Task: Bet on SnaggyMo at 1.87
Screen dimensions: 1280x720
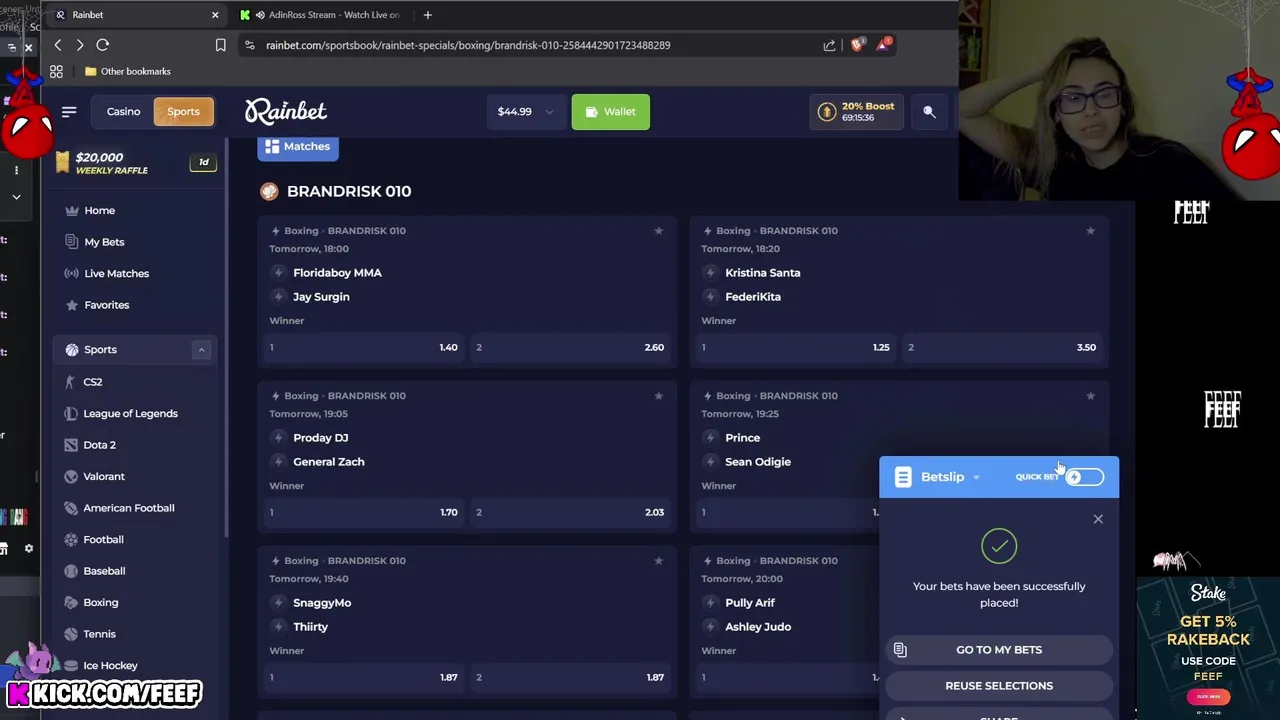Action: click(x=363, y=678)
